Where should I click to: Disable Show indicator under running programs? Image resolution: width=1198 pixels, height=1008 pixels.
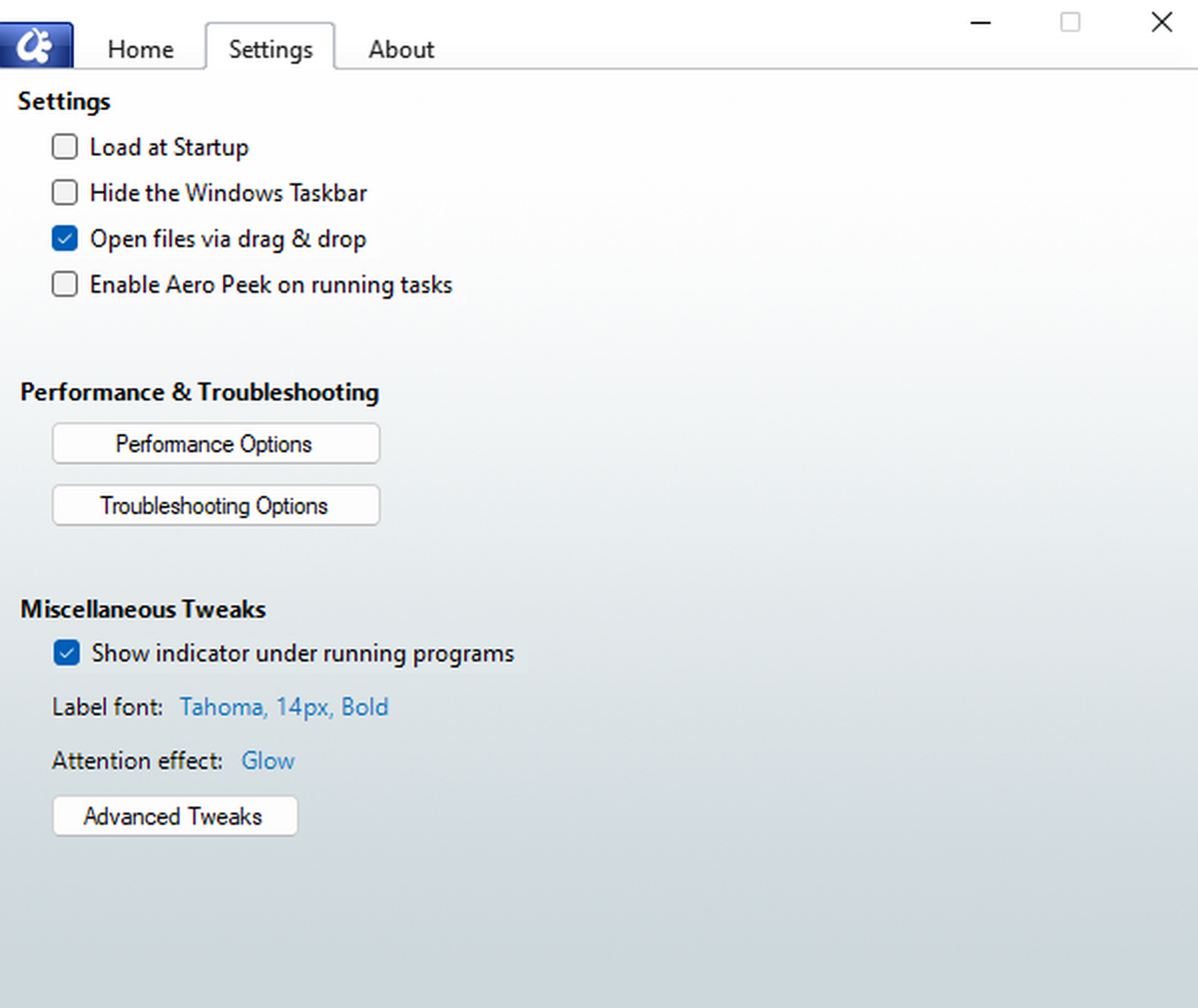[x=67, y=654]
